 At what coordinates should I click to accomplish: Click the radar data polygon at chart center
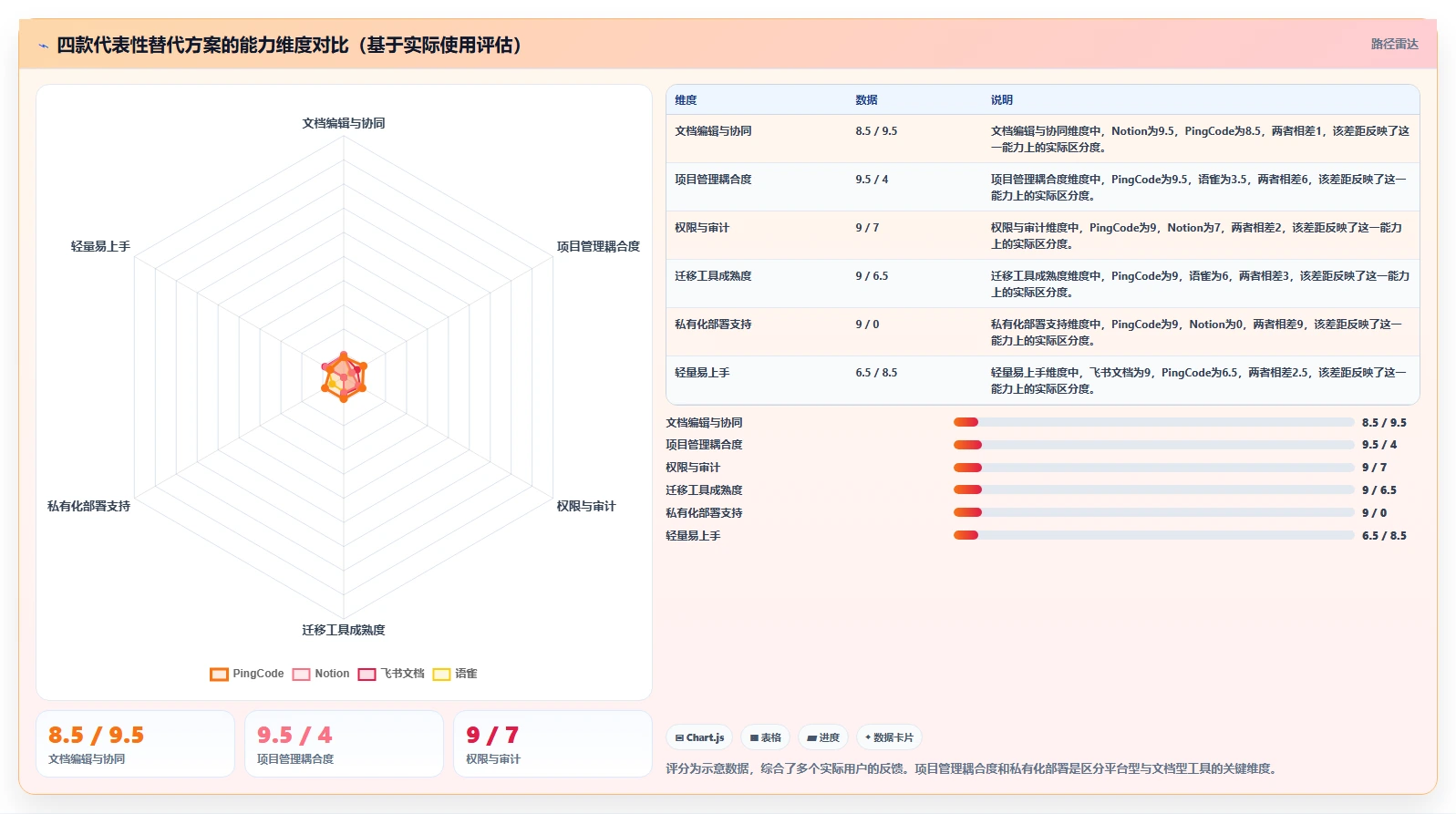344,376
